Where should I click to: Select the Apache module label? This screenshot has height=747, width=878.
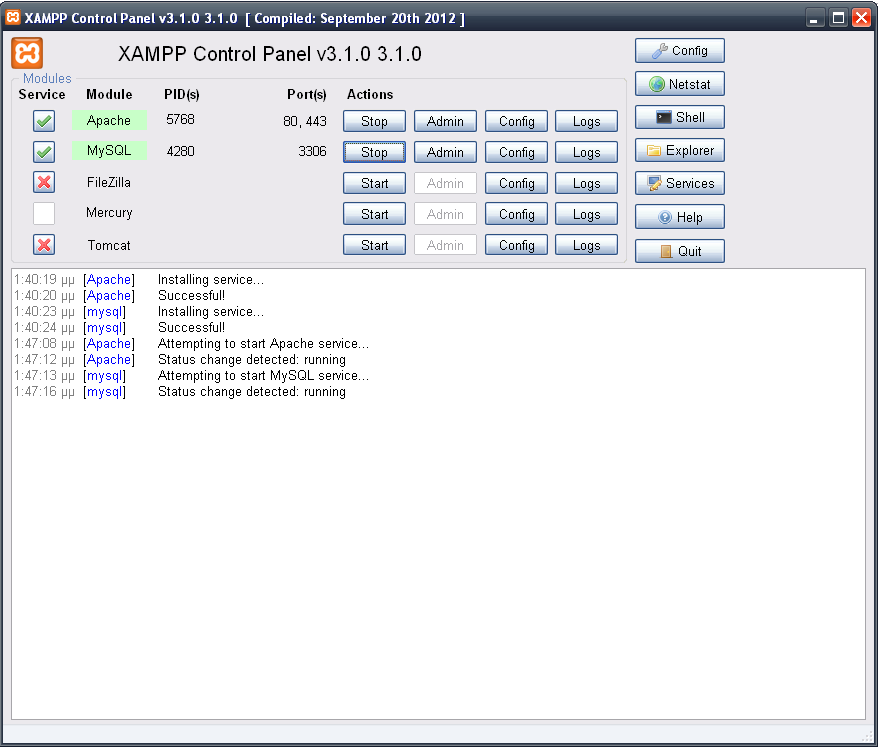(109, 120)
